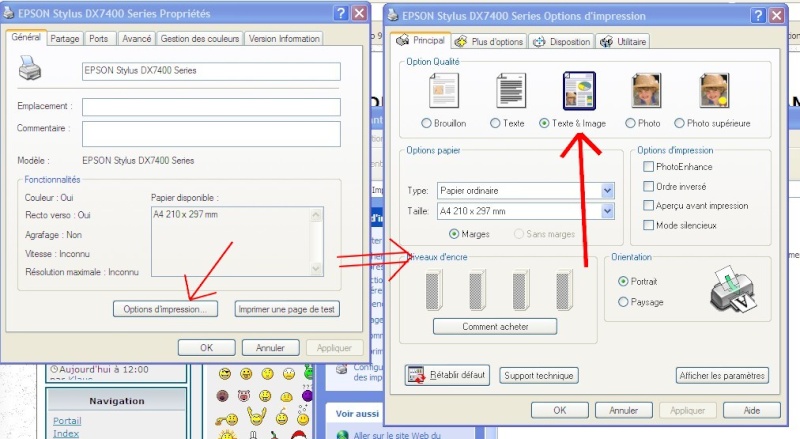
Task: Select the Photo supérieure quality icon
Action: point(714,91)
